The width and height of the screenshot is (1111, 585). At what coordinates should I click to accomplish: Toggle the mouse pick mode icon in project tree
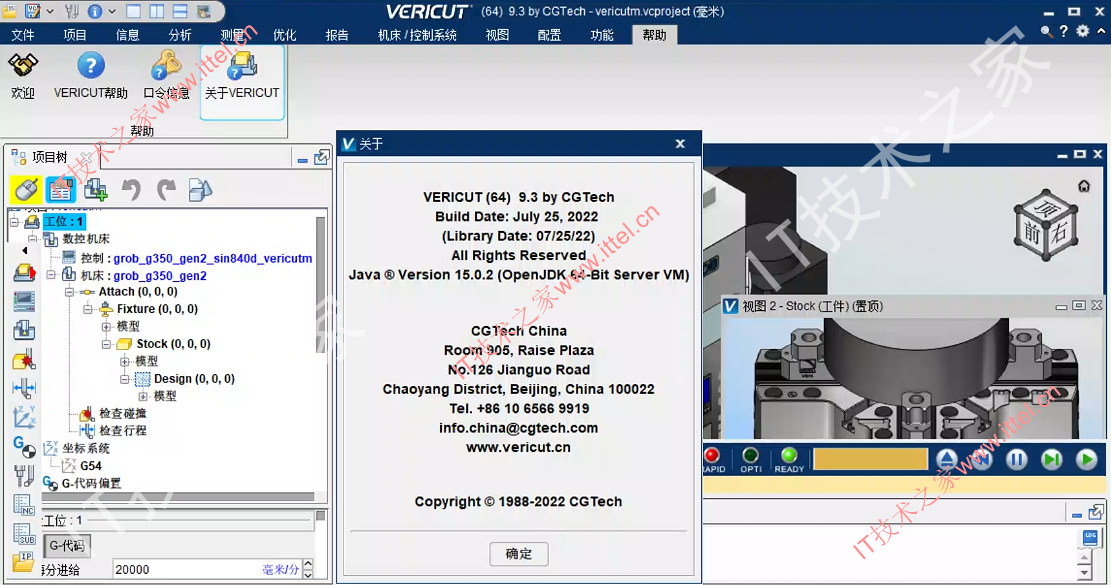pyautogui.click(x=26, y=190)
